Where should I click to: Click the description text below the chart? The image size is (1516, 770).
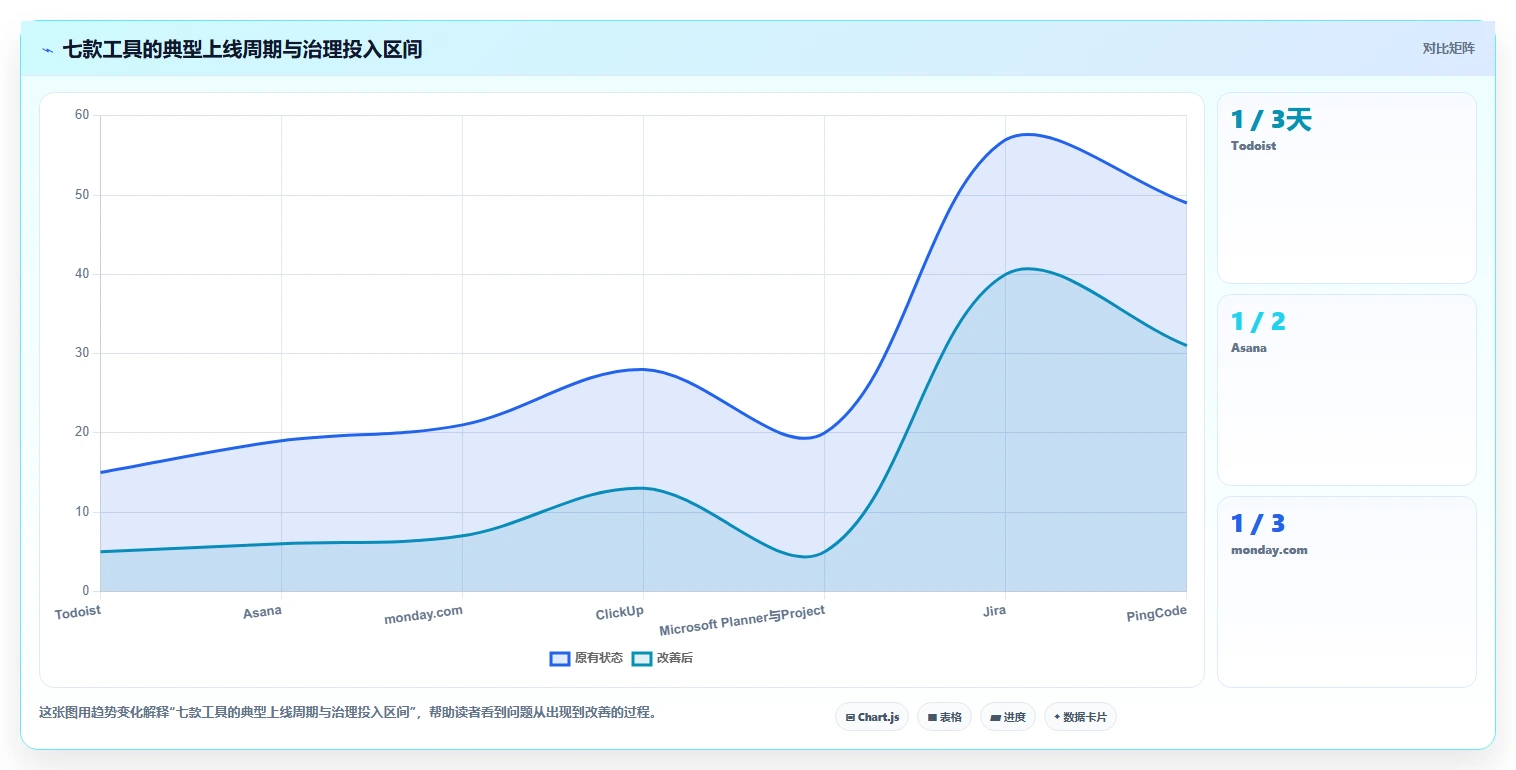click(348, 713)
